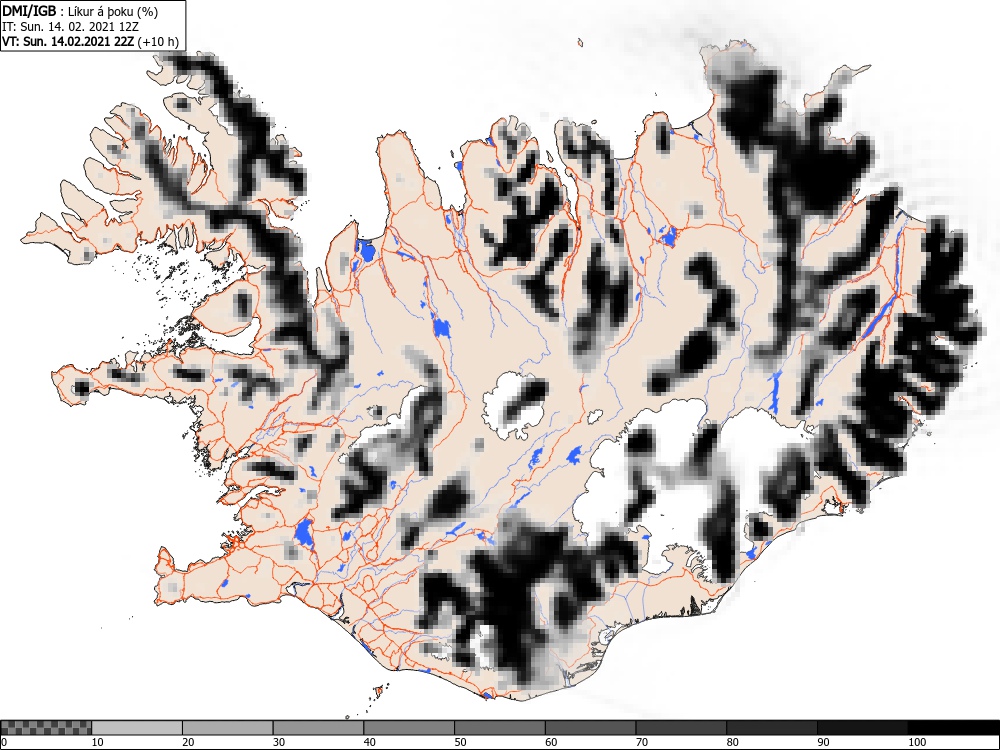Click the 30-40 legend color segment
This screenshot has width=1000, height=750.
click(x=318, y=728)
